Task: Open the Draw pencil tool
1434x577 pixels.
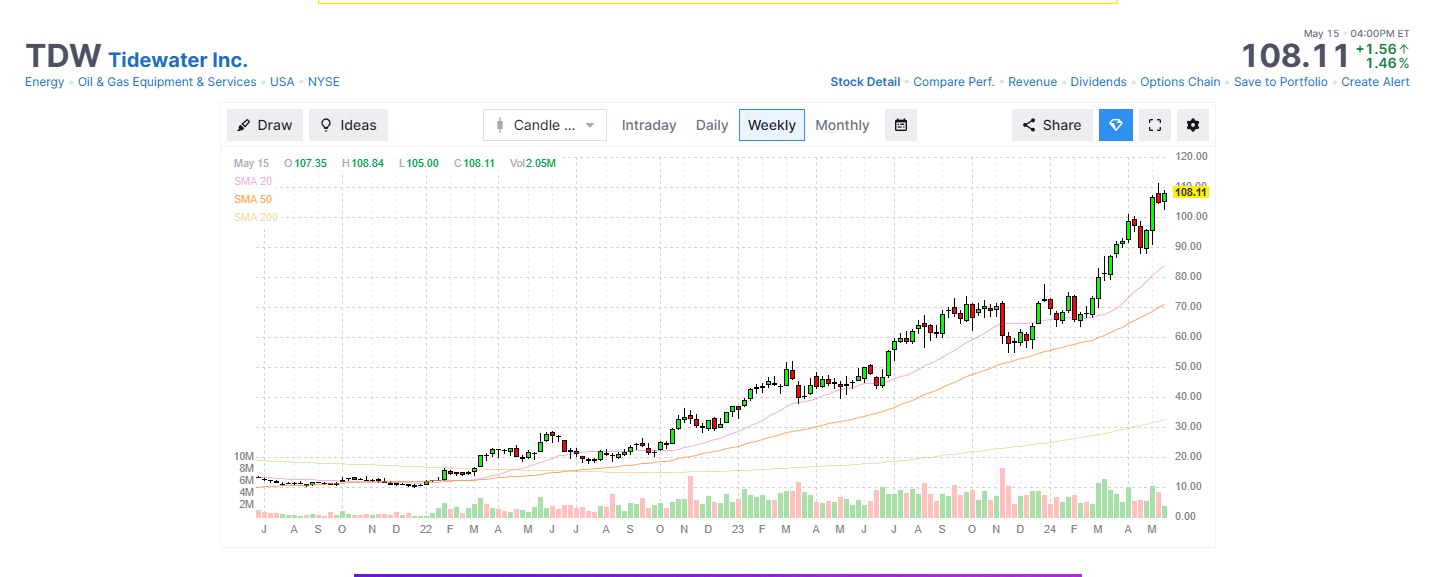Action: (265, 125)
